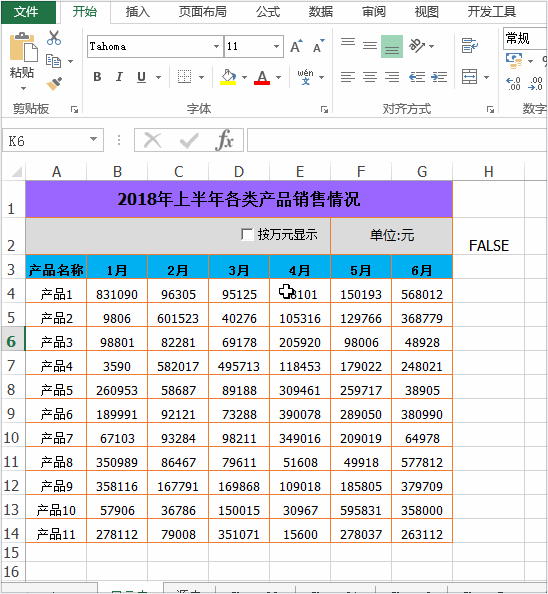Image resolution: width=548 pixels, height=594 pixels.
Task: Apply yellow fill color bucket
Action: [228, 77]
